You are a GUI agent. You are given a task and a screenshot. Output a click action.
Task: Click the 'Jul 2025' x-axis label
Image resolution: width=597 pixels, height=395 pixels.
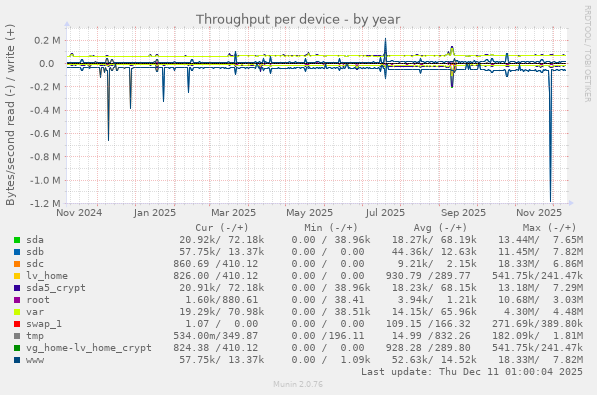point(385,213)
